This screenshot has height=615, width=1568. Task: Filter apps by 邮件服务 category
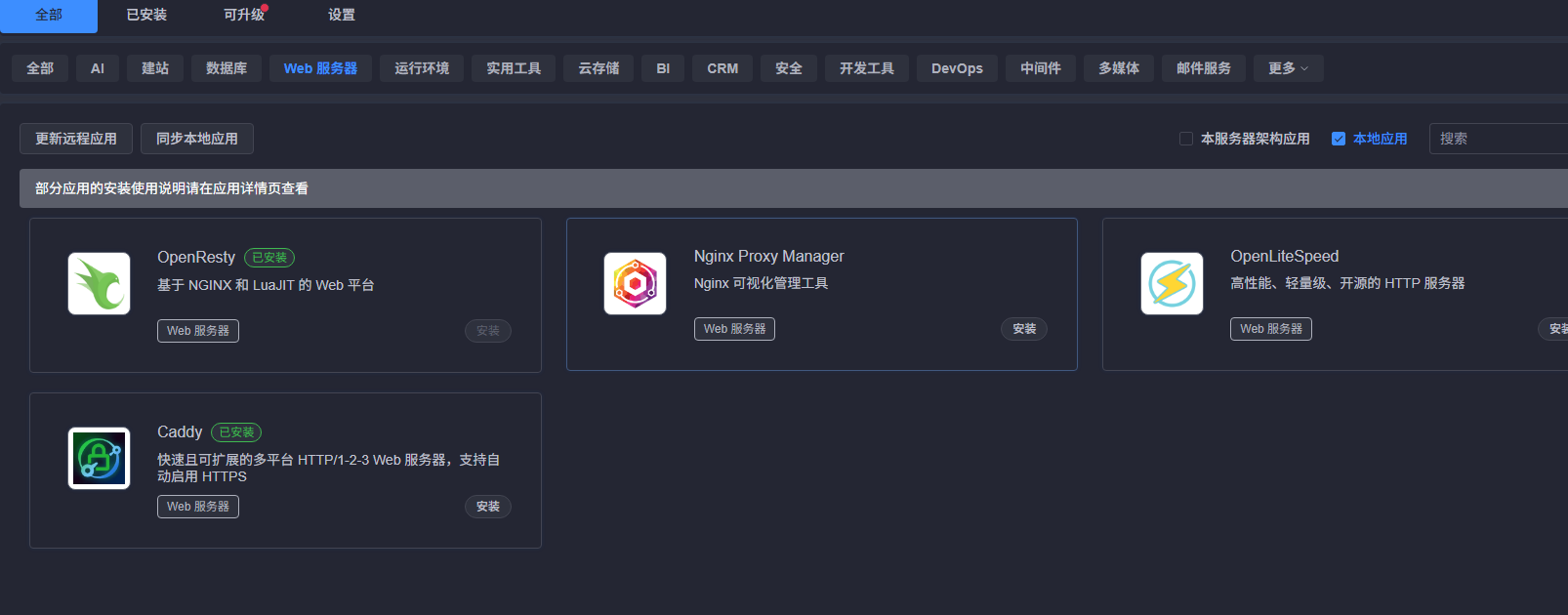pos(1204,68)
